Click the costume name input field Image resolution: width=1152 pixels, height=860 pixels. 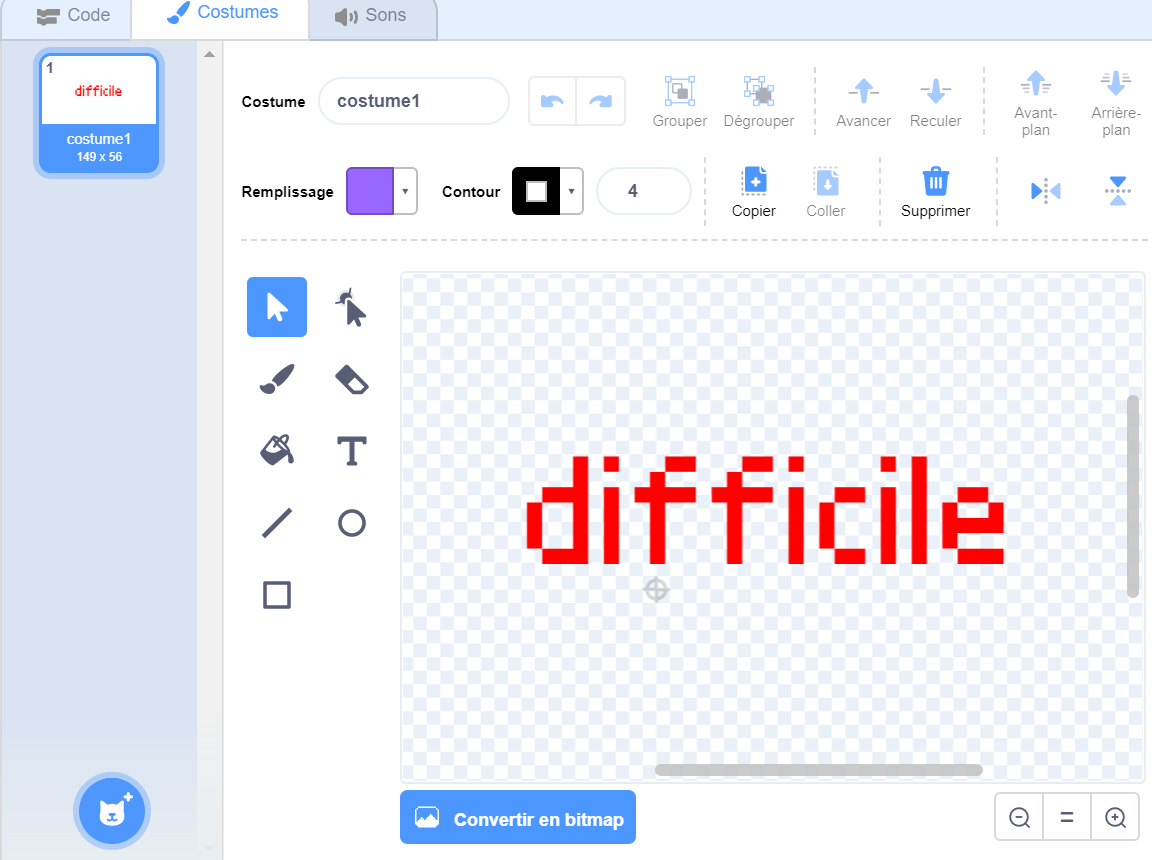(x=413, y=101)
